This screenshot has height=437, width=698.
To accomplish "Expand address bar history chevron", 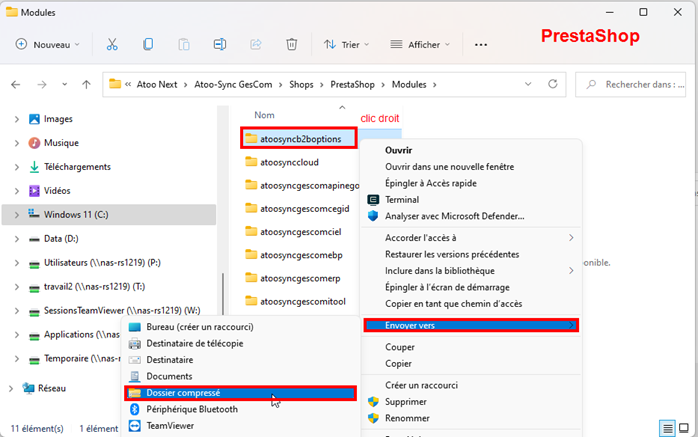I will (x=528, y=84).
